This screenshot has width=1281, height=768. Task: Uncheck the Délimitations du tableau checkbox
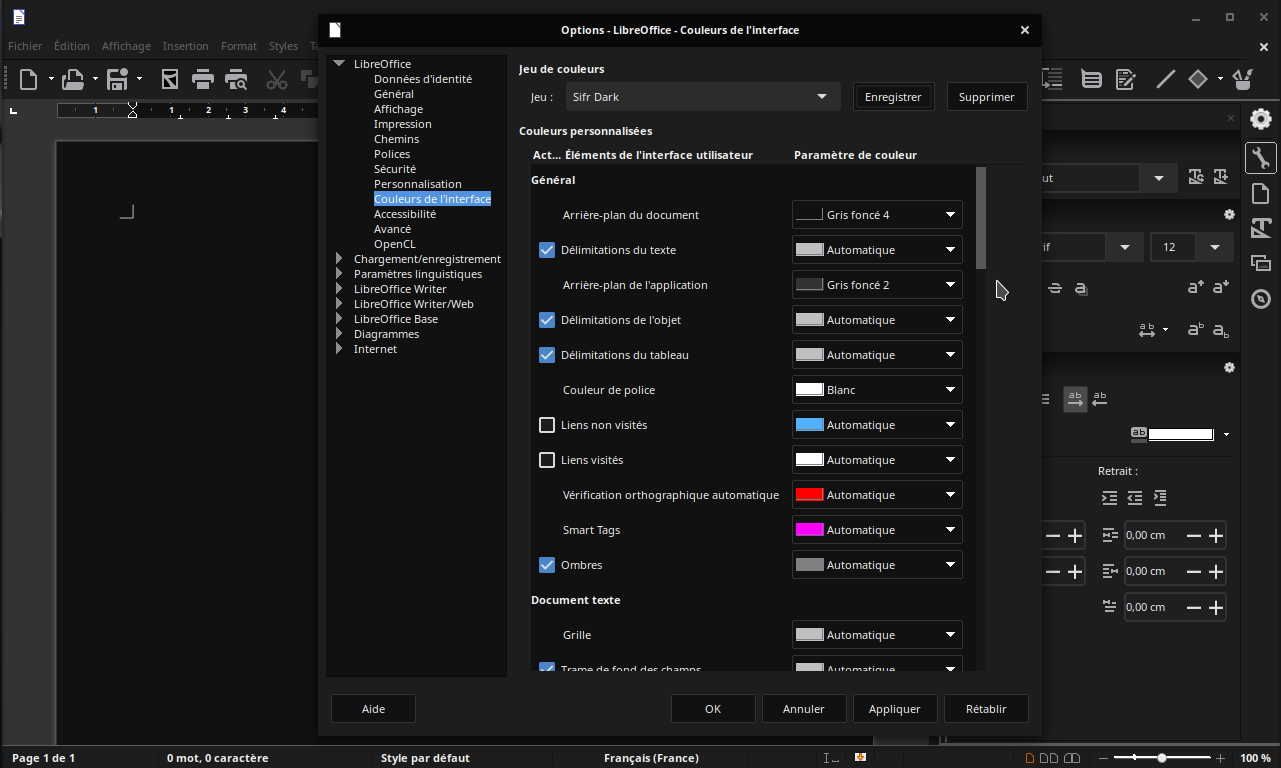(x=547, y=355)
